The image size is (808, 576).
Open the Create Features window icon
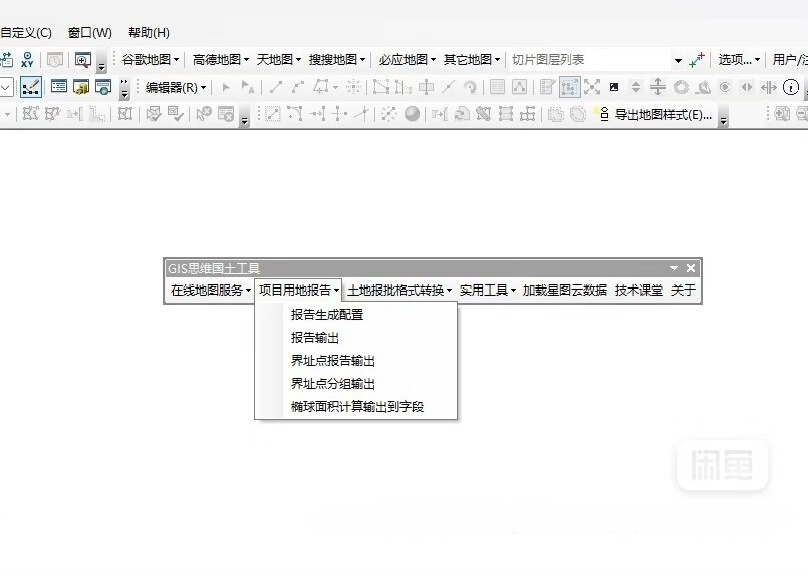(x=547, y=87)
